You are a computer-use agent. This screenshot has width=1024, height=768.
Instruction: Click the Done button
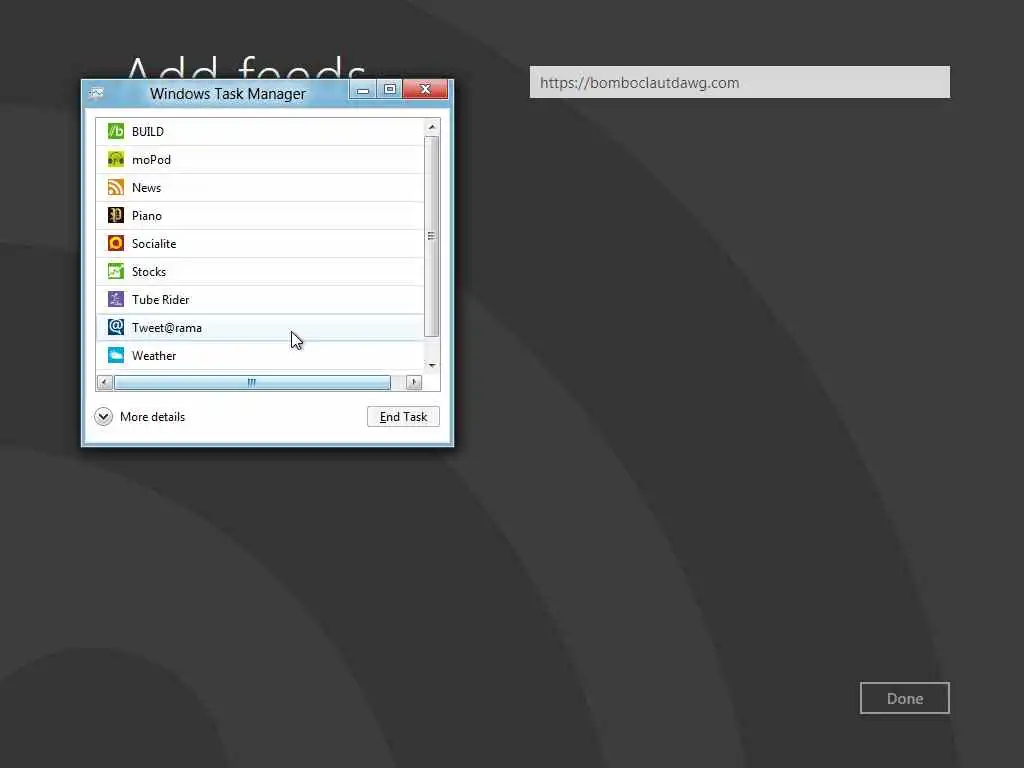(904, 698)
